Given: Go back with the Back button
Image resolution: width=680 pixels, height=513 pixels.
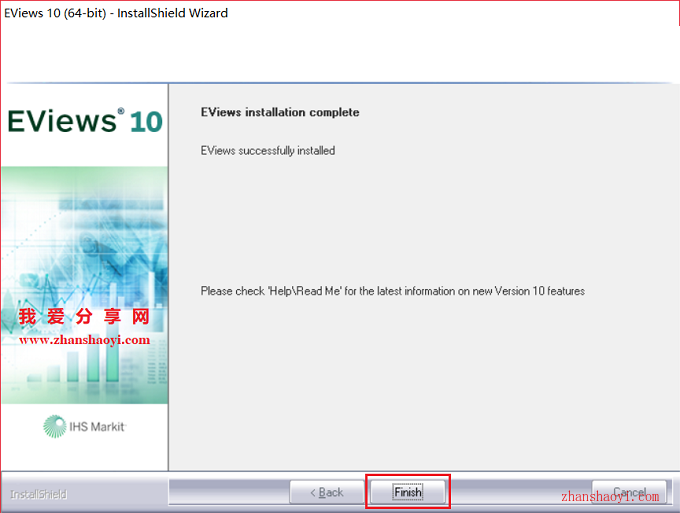Looking at the screenshot, I should pyautogui.click(x=327, y=492).
